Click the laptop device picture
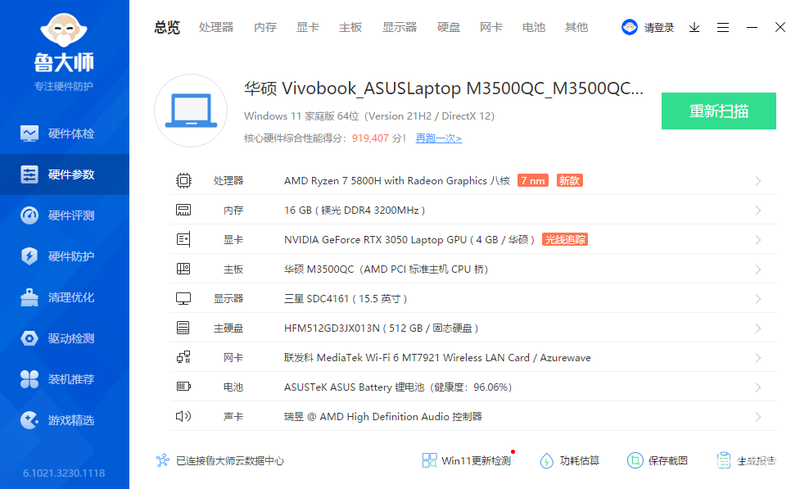 [x=191, y=111]
